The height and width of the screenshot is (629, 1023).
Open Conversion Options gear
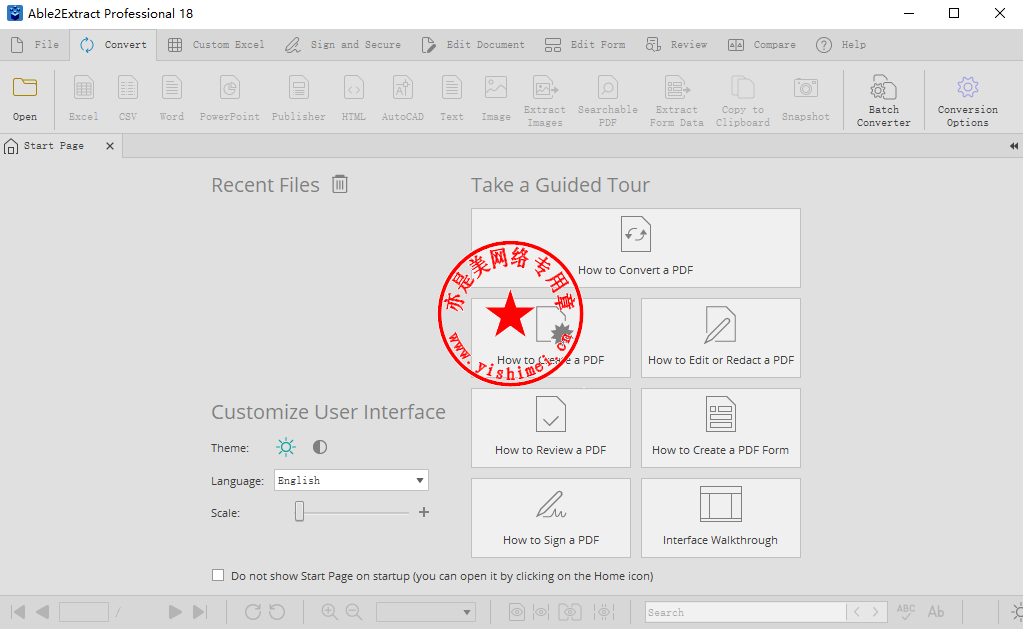click(968, 101)
